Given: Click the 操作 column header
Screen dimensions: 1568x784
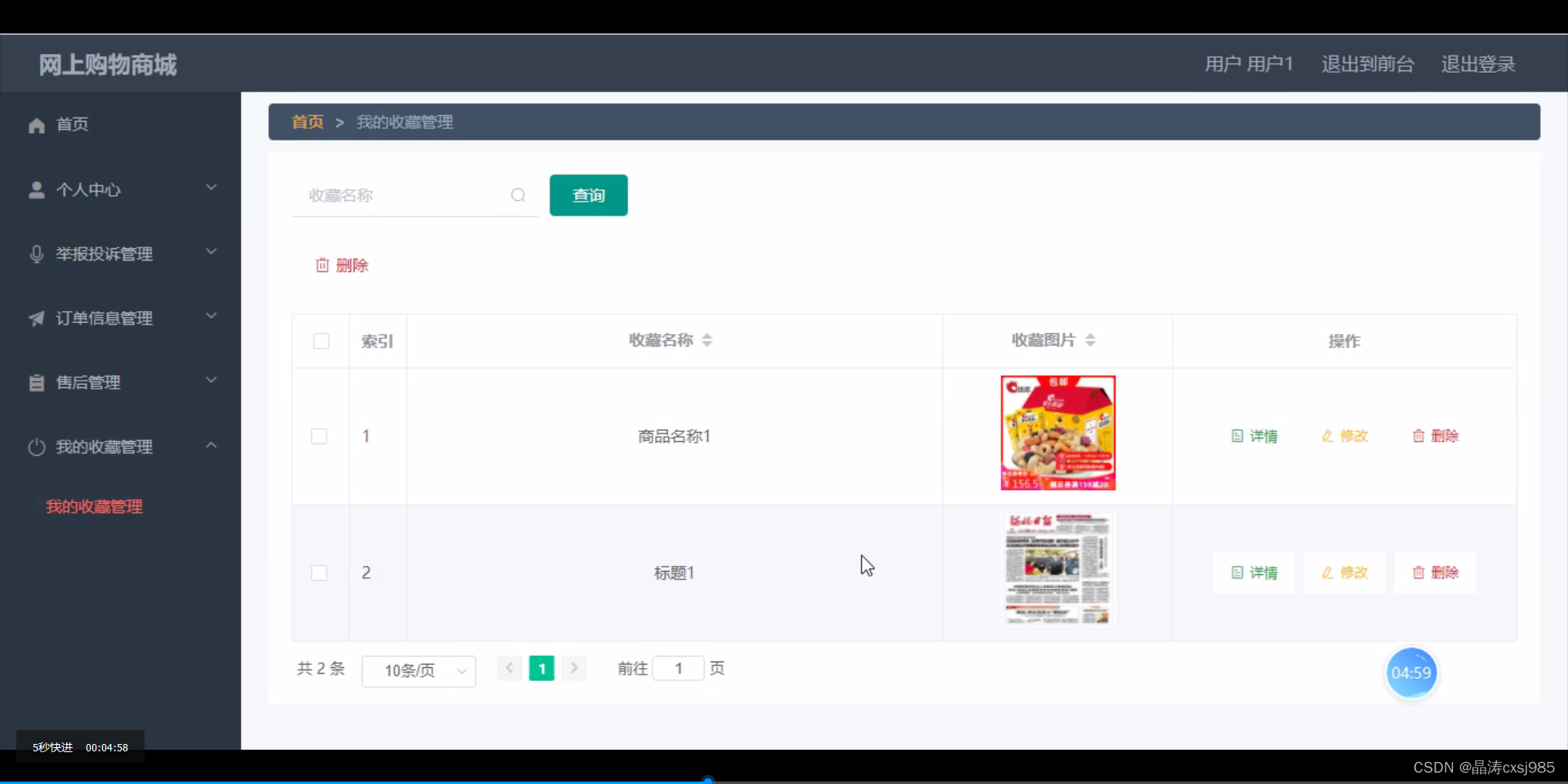Looking at the screenshot, I should 1344,341.
